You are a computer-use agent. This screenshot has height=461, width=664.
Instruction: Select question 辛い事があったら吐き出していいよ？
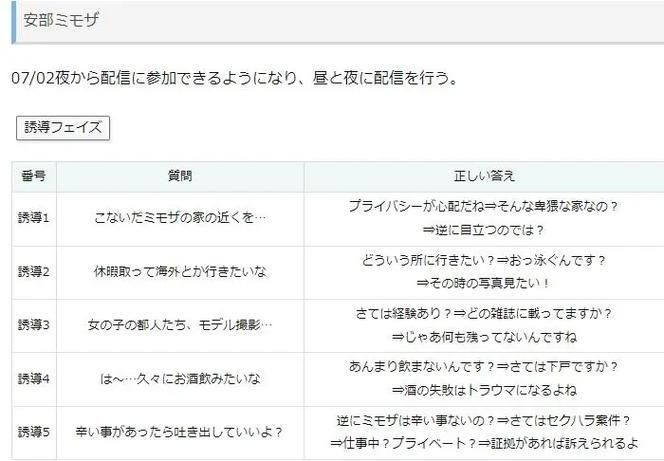click(x=179, y=432)
